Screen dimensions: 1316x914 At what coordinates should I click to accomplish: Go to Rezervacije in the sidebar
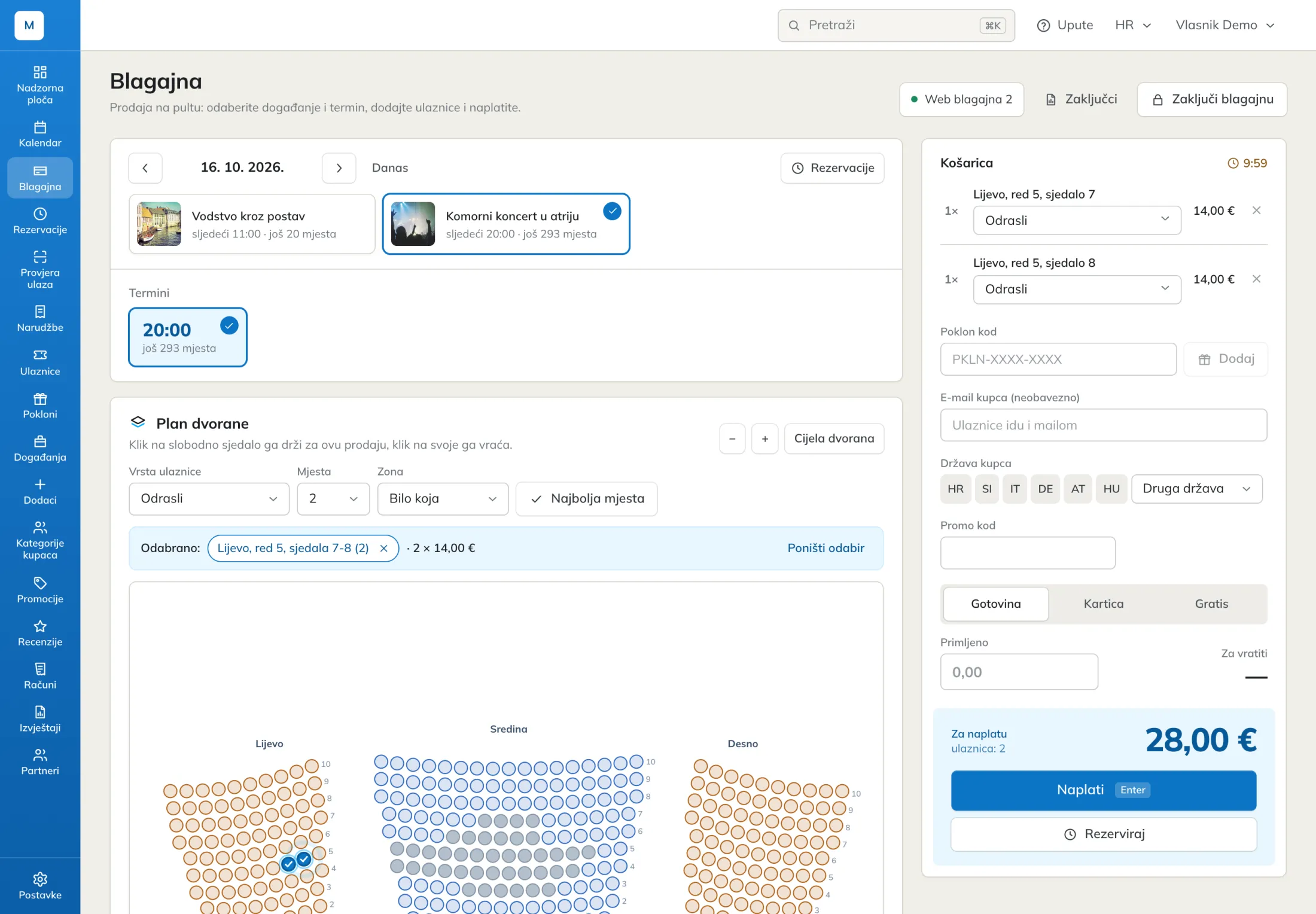(40, 221)
